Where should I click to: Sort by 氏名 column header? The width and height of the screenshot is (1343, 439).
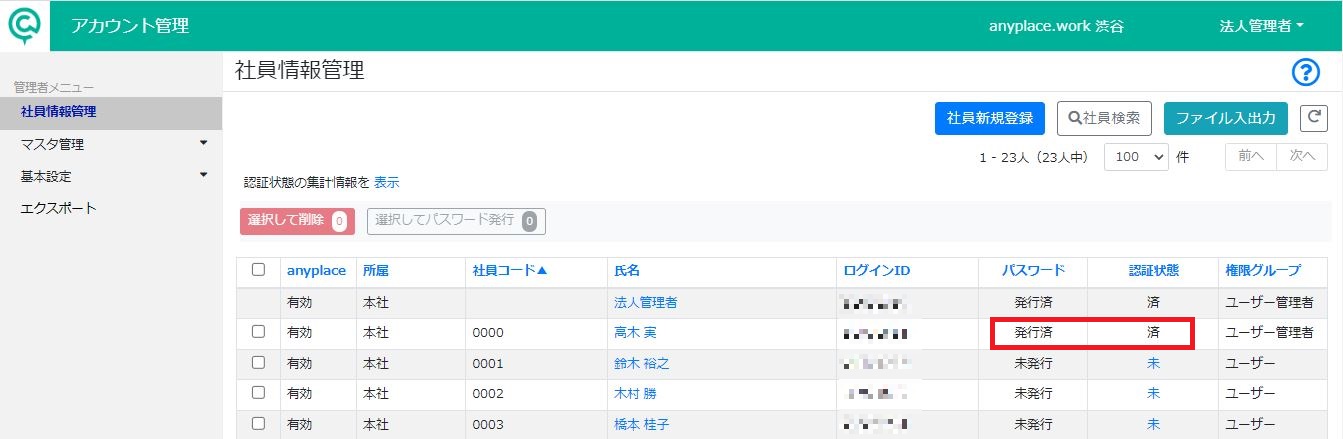point(627,270)
